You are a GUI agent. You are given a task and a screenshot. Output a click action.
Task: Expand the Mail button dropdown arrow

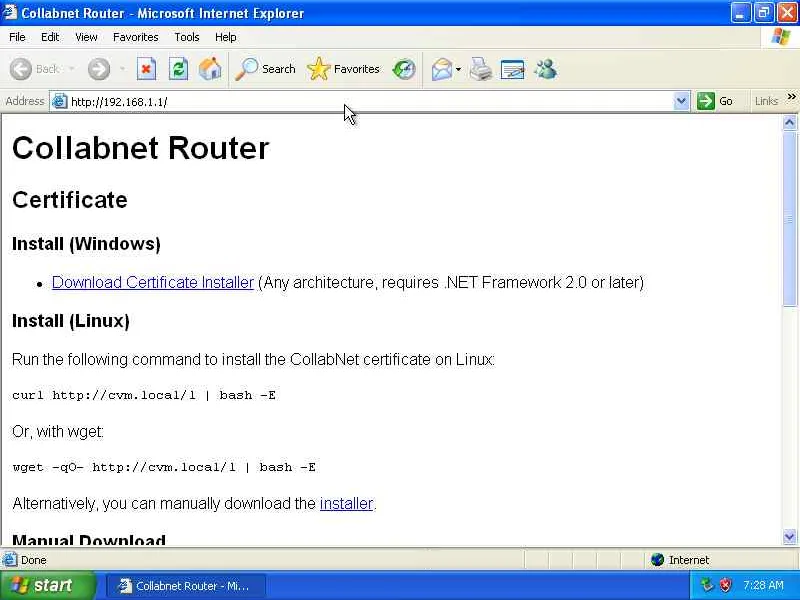[x=458, y=69]
